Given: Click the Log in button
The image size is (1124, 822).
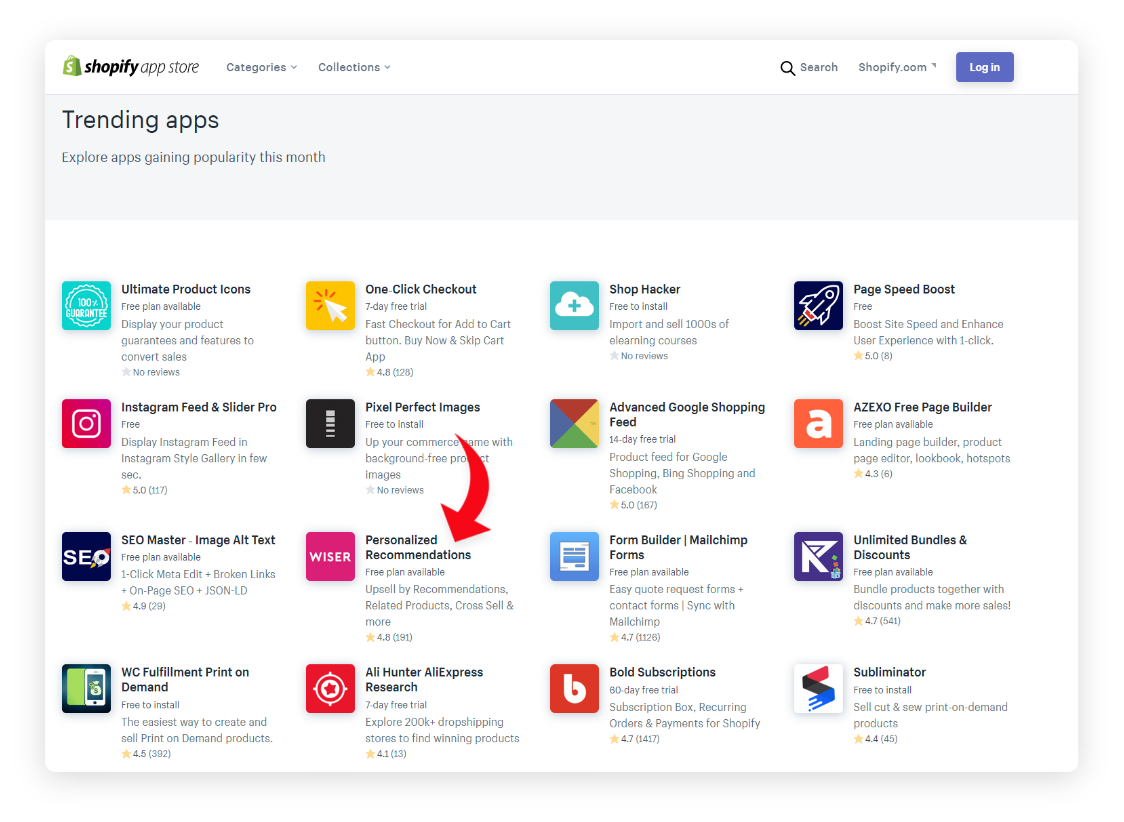Looking at the screenshot, I should coord(984,67).
